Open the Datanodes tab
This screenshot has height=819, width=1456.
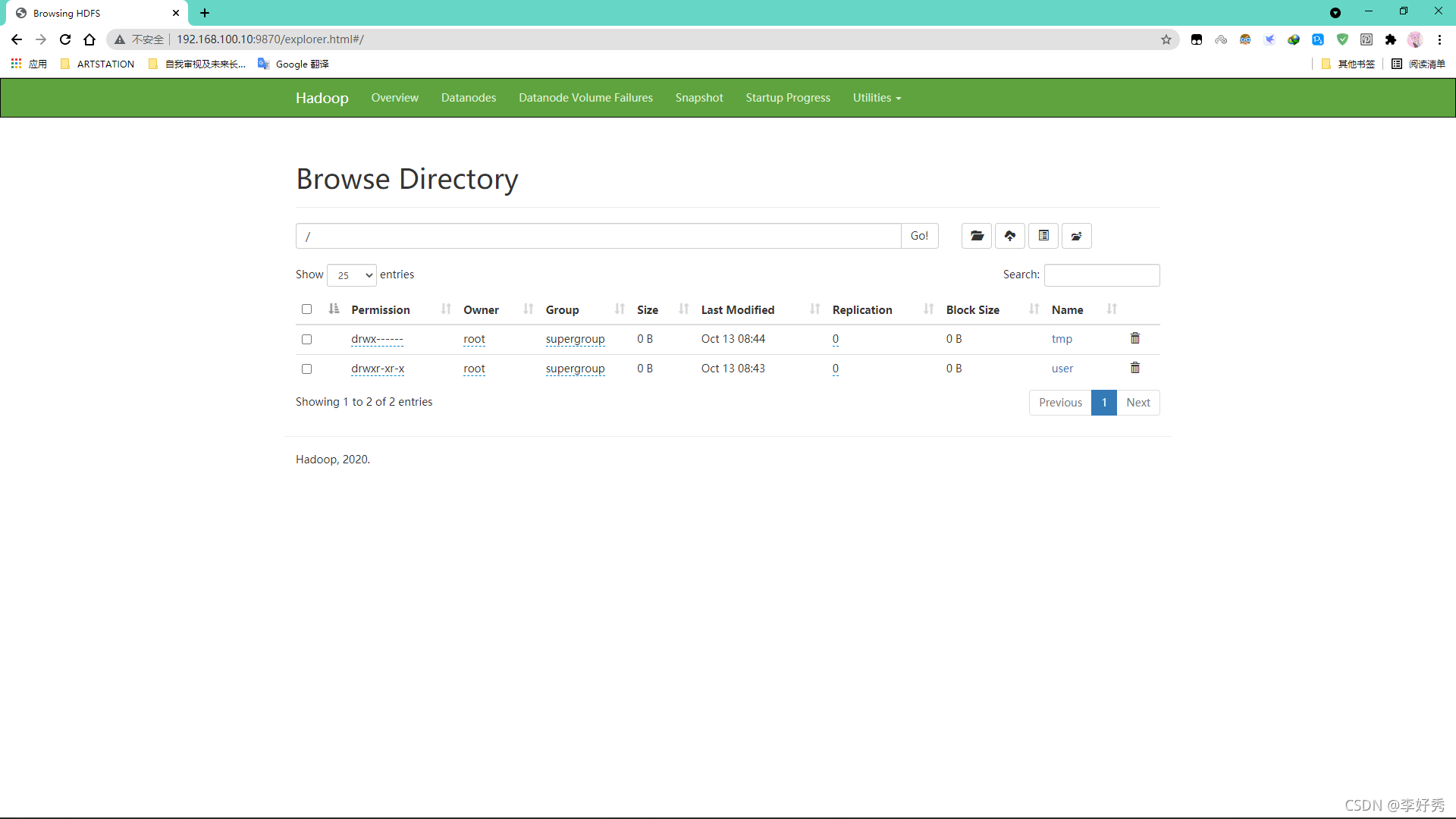469,97
